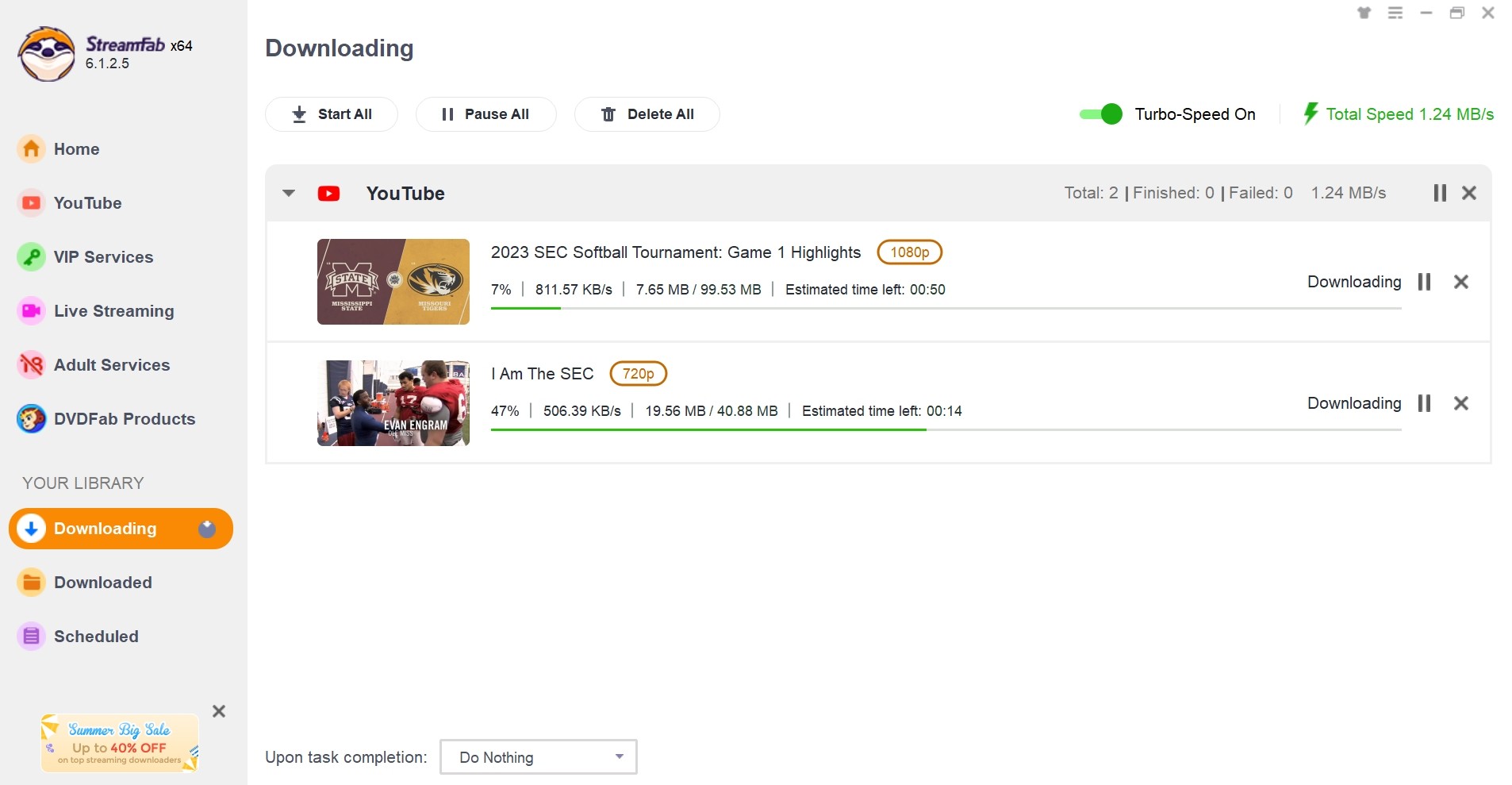Click the Home house icon

coord(31,149)
